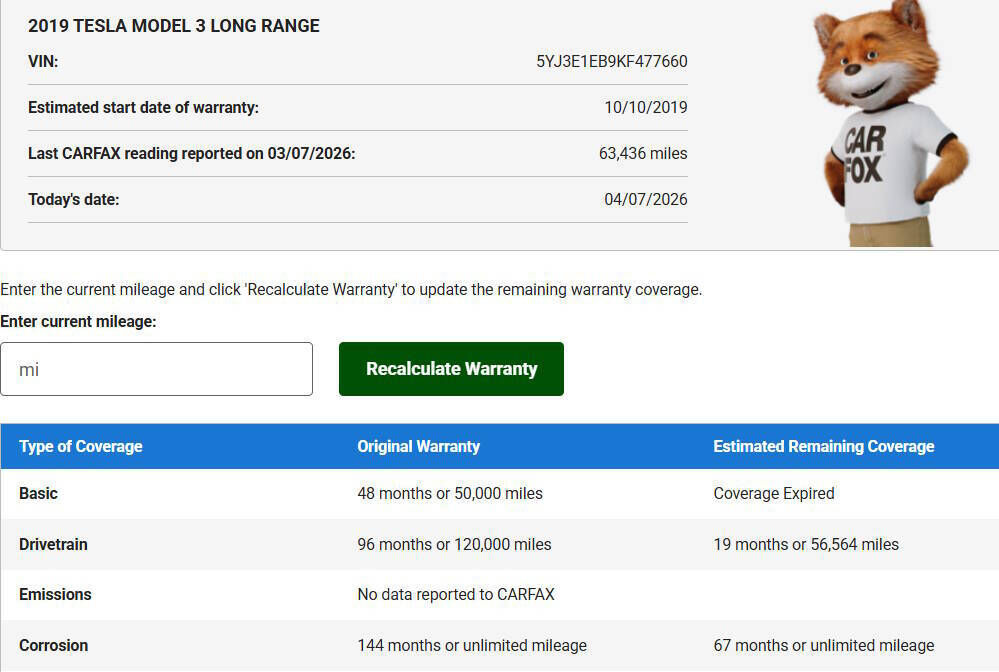The width and height of the screenshot is (999, 672).
Task: Click the Estimated Remaining Coverage column header
Action: 823,446
